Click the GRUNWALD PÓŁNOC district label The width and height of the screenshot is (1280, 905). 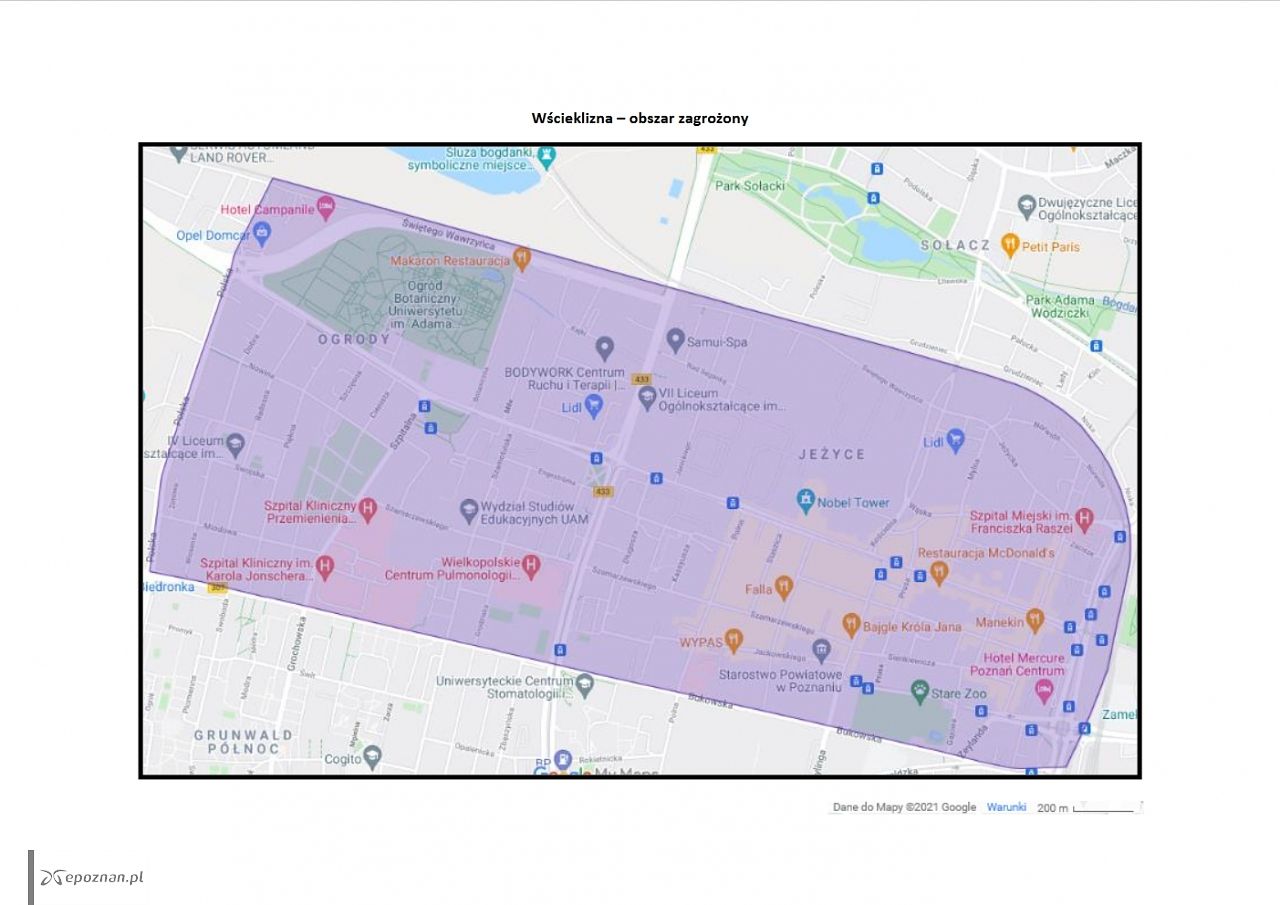click(243, 741)
